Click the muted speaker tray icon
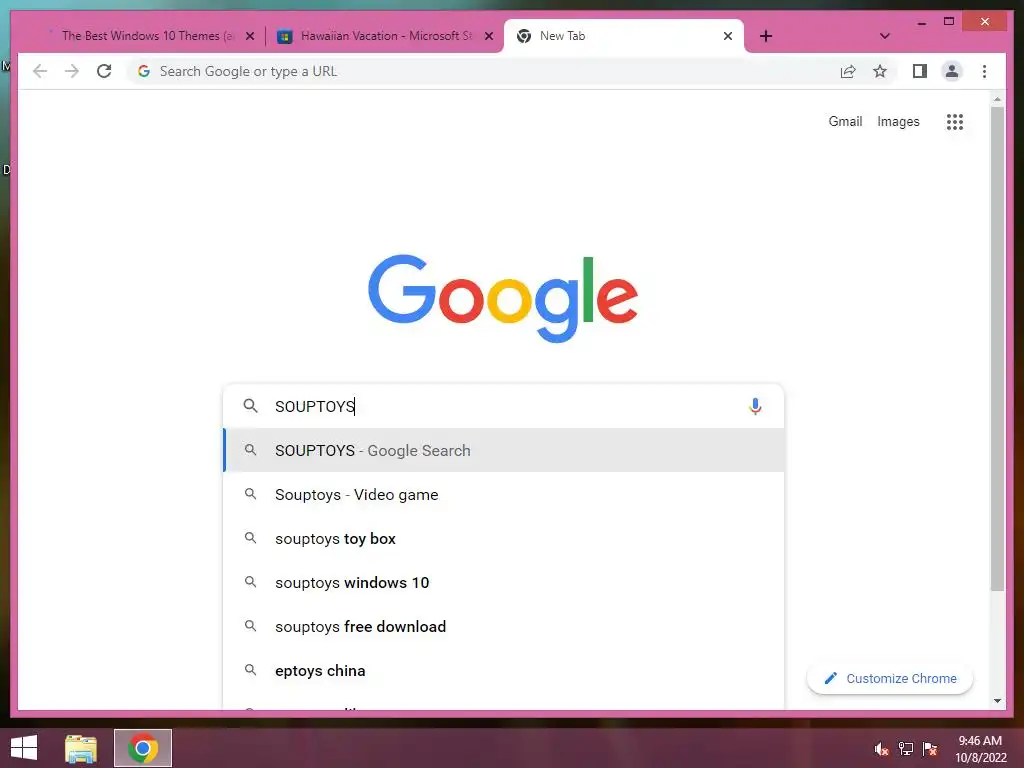 pos(882,749)
